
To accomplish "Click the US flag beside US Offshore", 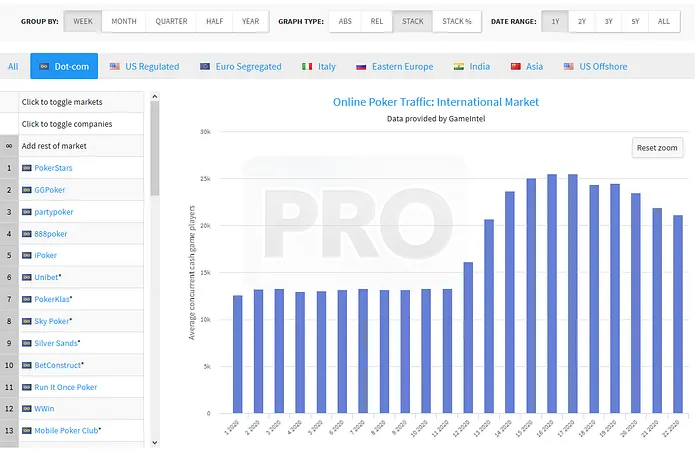I will 569,67.
